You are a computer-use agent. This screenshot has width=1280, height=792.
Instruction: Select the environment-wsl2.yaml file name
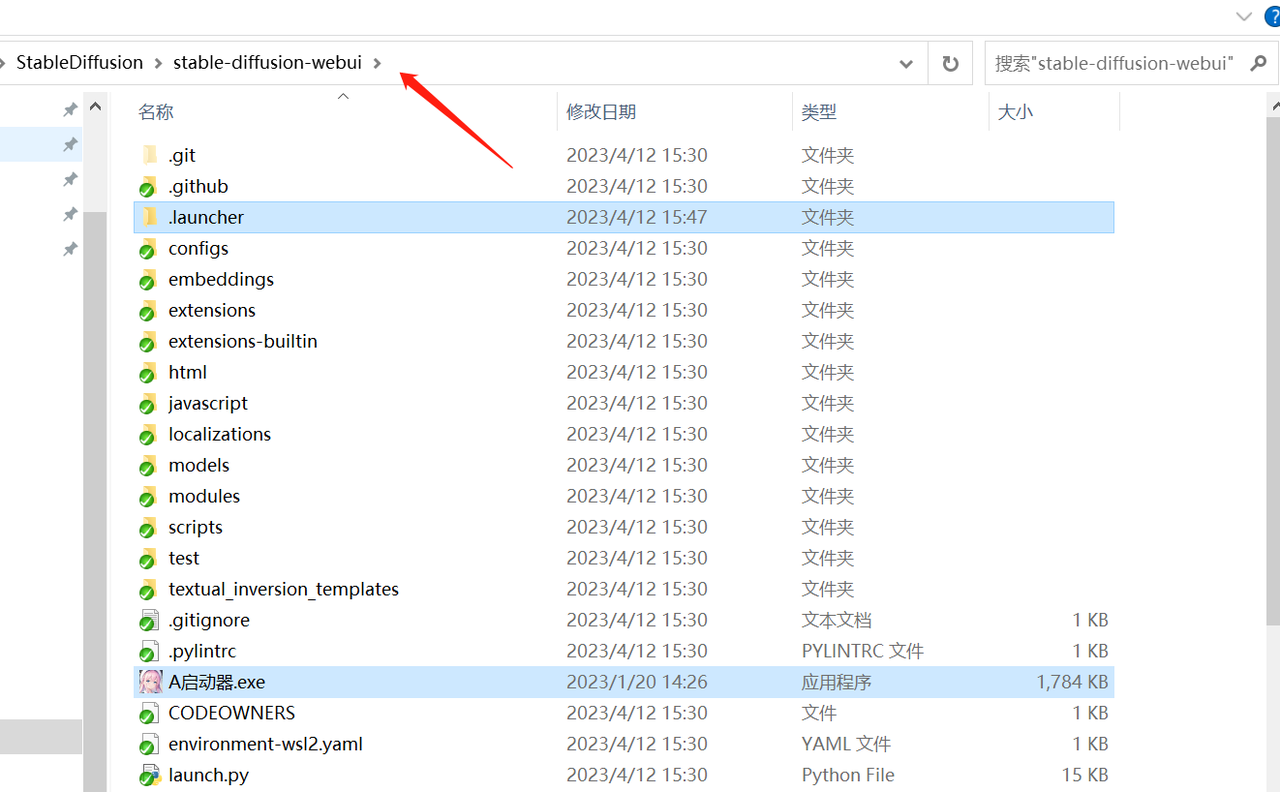(x=266, y=744)
